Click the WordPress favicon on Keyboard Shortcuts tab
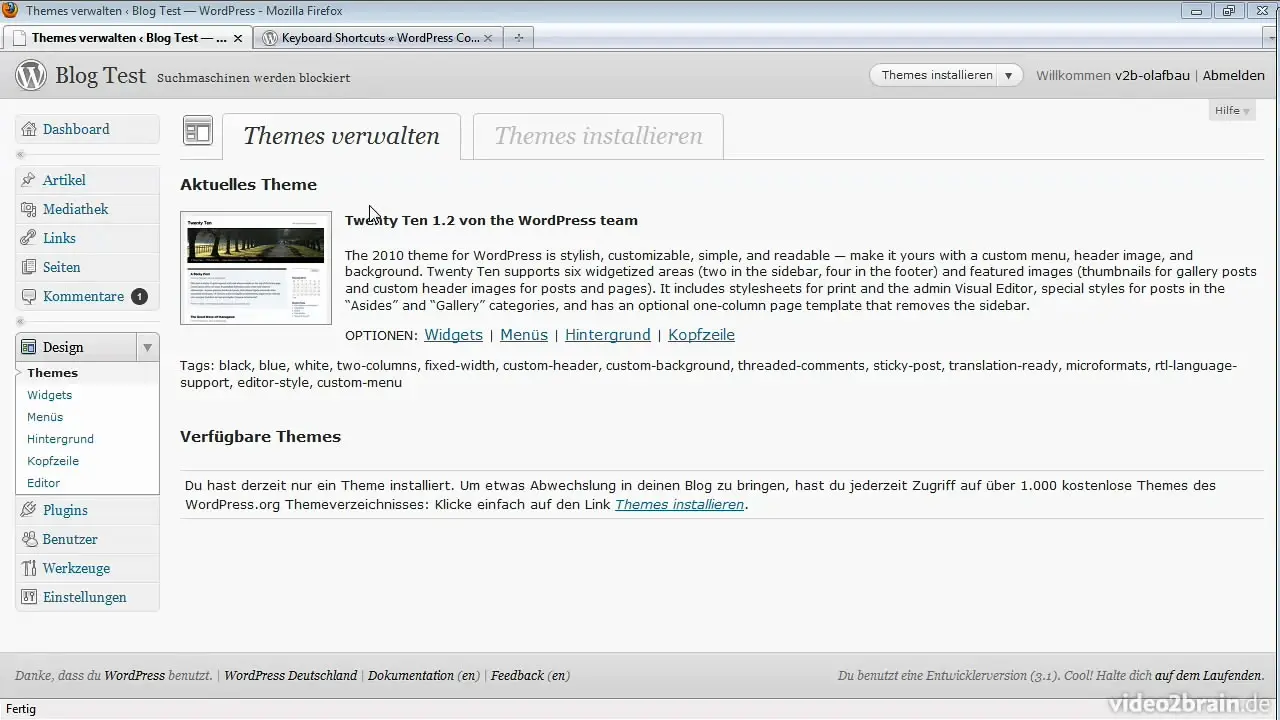1280x720 pixels. click(x=270, y=38)
